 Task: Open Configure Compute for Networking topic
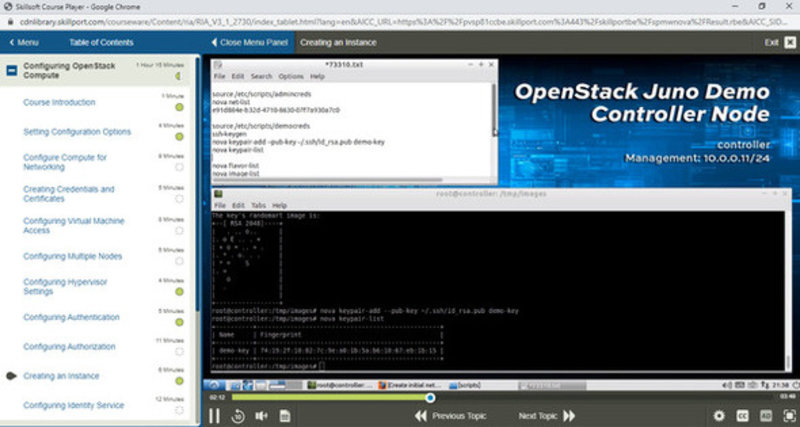pos(65,162)
